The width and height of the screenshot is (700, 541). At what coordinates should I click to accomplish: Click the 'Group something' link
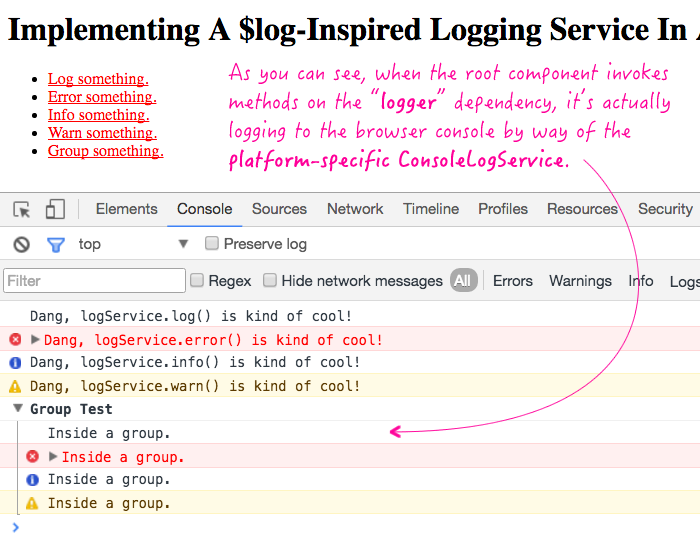(105, 151)
